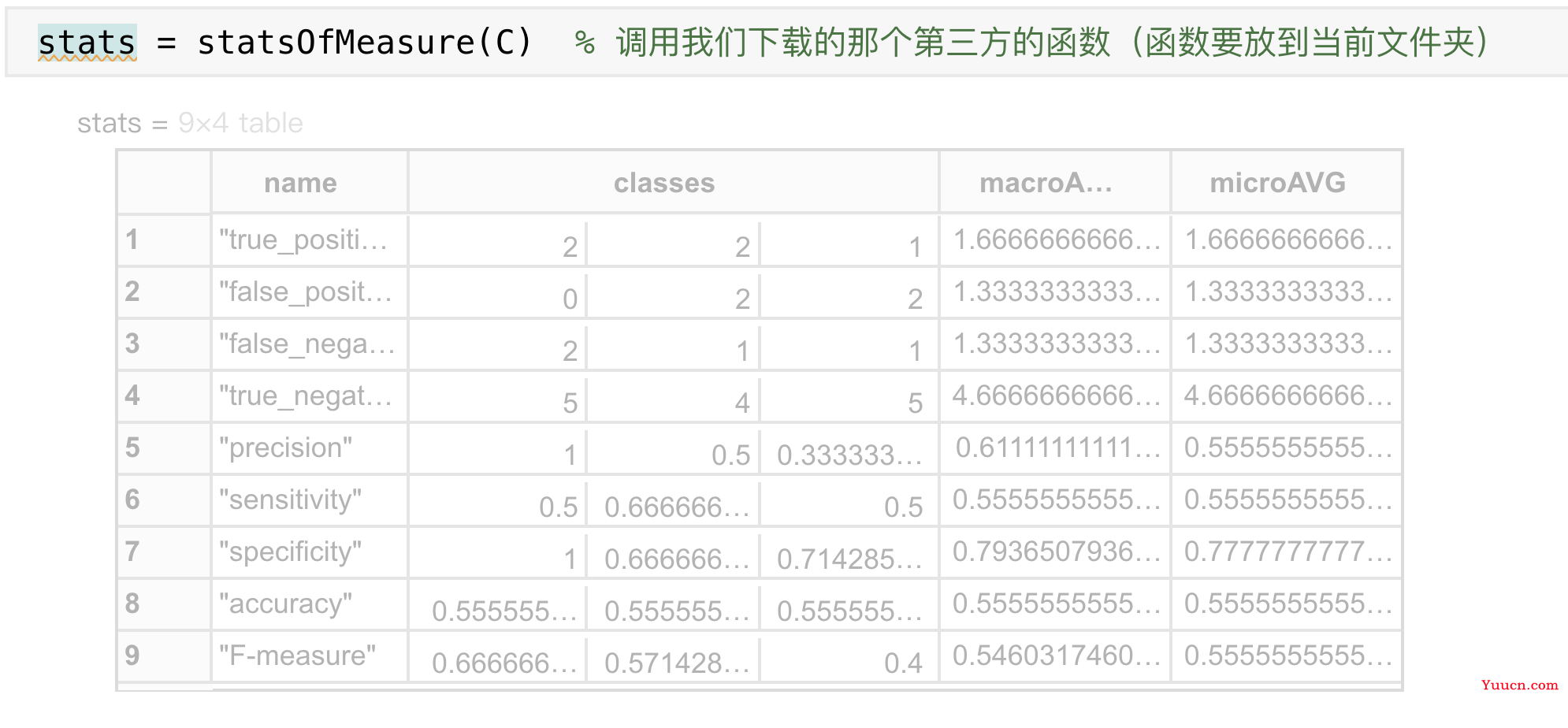This screenshot has width=1568, height=728.
Task: Select macroAVG value for specificity 0.7936507936...
Action: (1055, 552)
